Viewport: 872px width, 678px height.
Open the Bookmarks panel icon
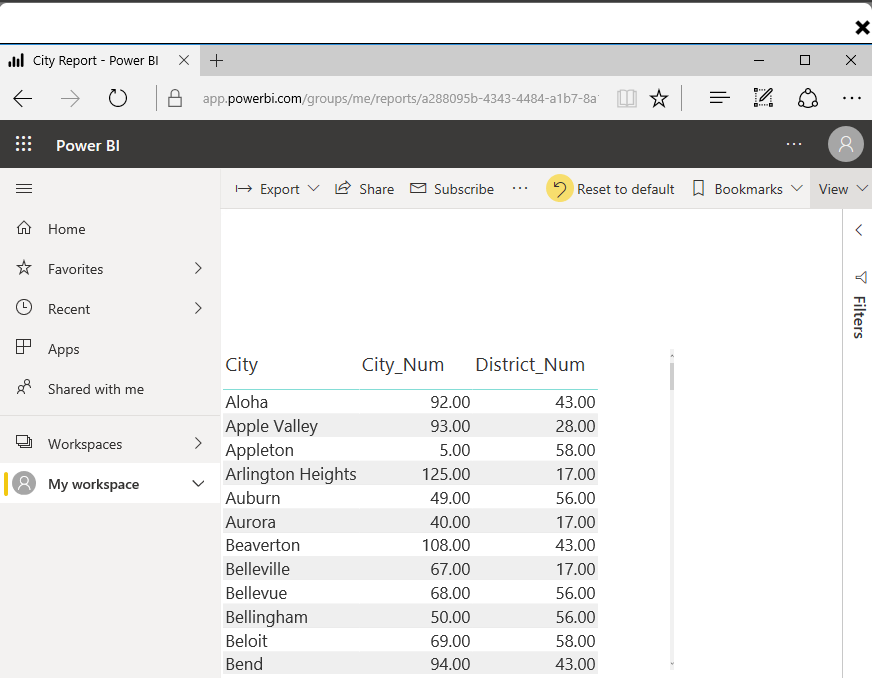tap(700, 188)
